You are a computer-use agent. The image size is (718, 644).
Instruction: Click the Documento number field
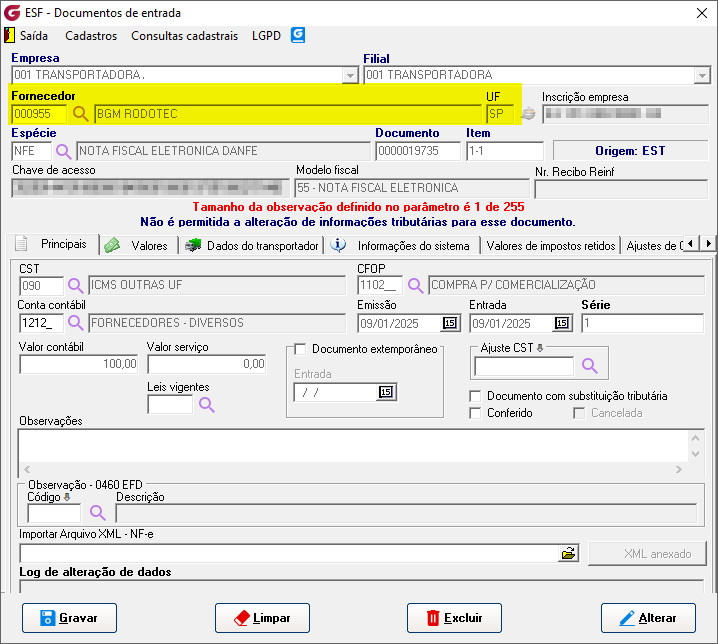tap(418, 151)
